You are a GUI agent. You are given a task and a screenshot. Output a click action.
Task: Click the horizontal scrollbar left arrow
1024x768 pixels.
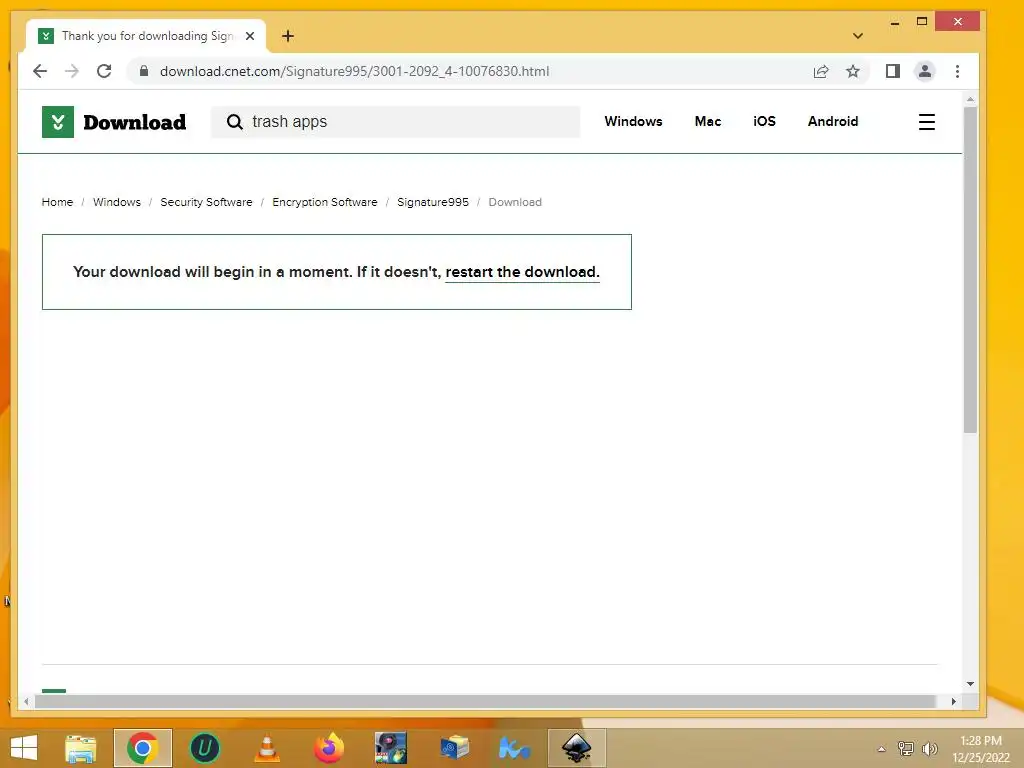26,701
